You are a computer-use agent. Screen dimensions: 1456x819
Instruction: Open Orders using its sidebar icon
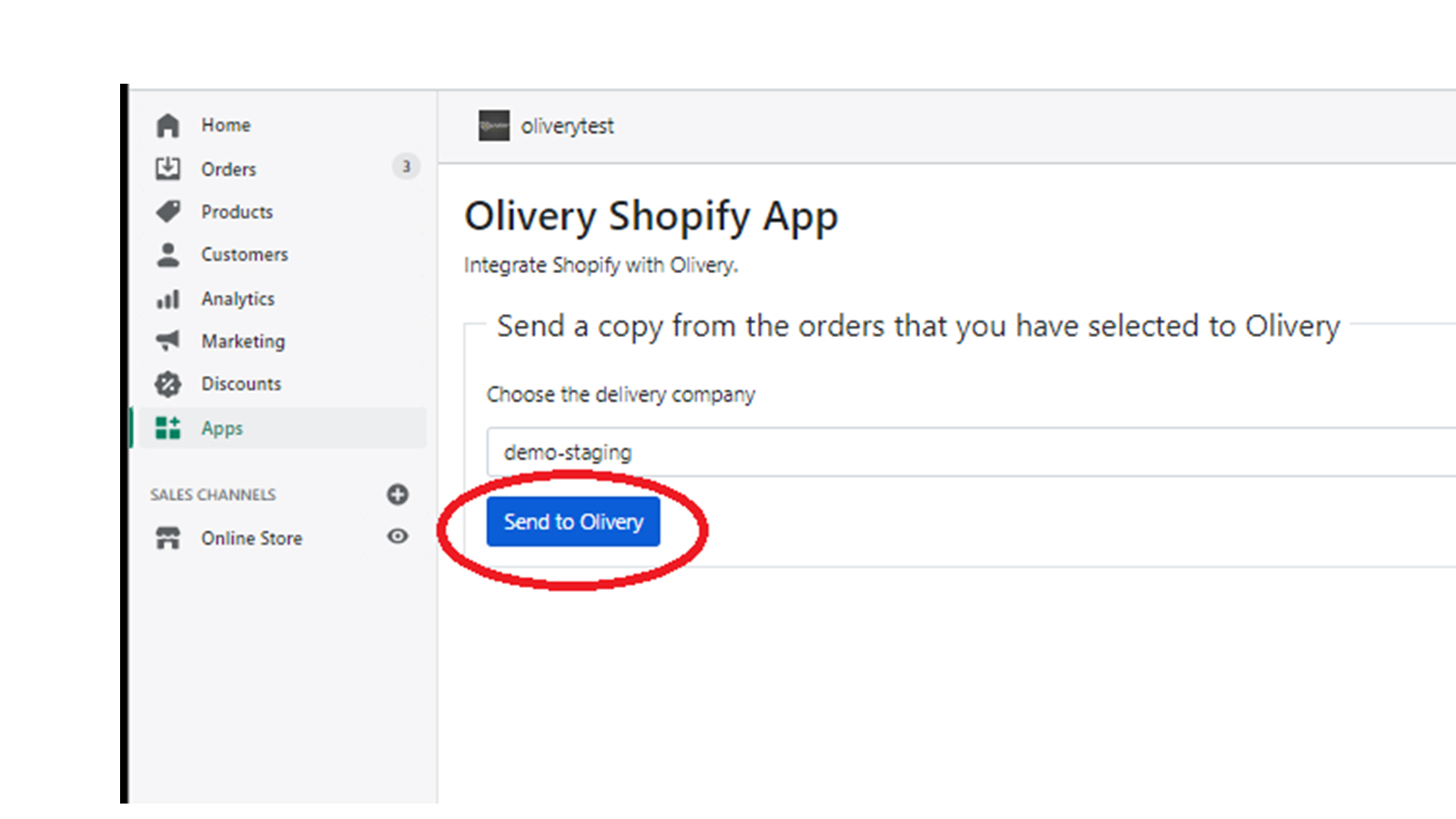click(x=167, y=168)
